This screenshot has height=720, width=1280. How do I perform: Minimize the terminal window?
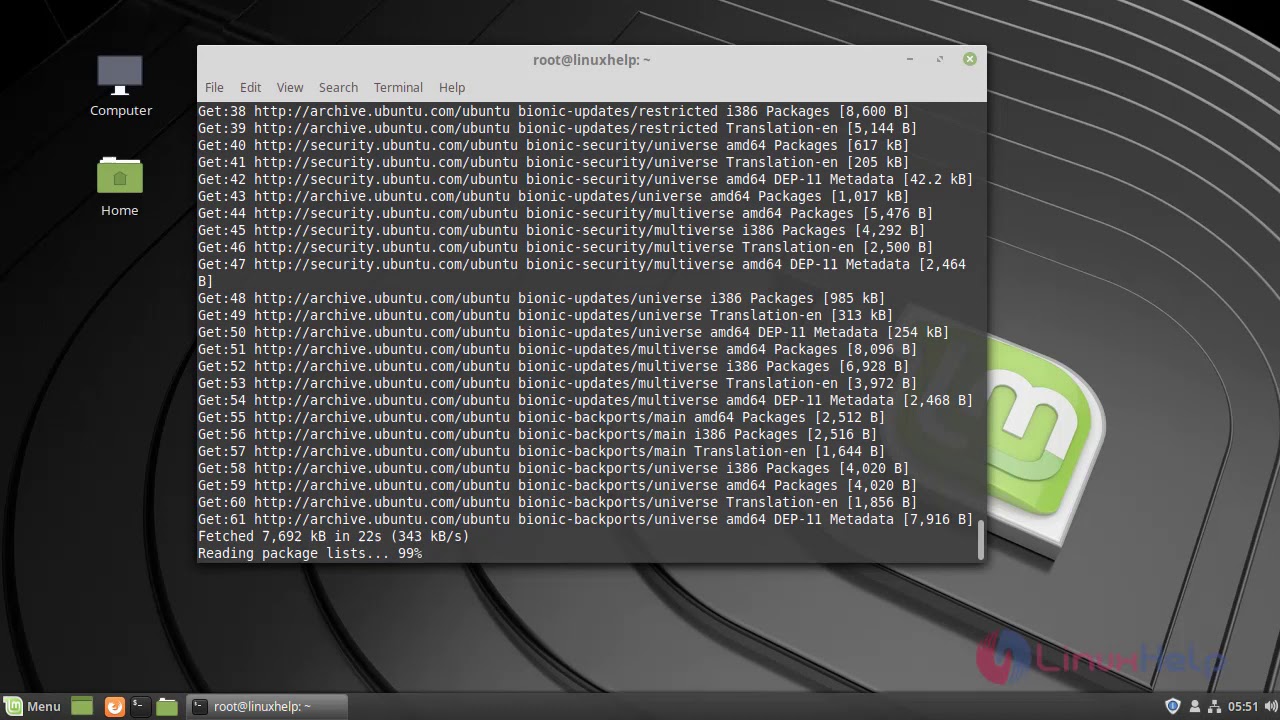click(x=910, y=59)
